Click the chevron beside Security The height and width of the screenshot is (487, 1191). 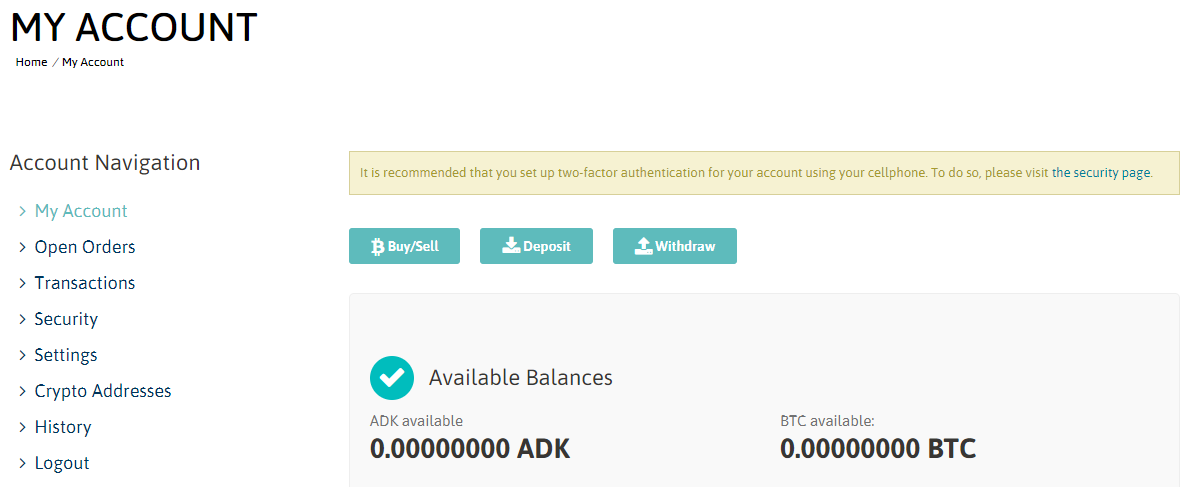tap(22, 320)
